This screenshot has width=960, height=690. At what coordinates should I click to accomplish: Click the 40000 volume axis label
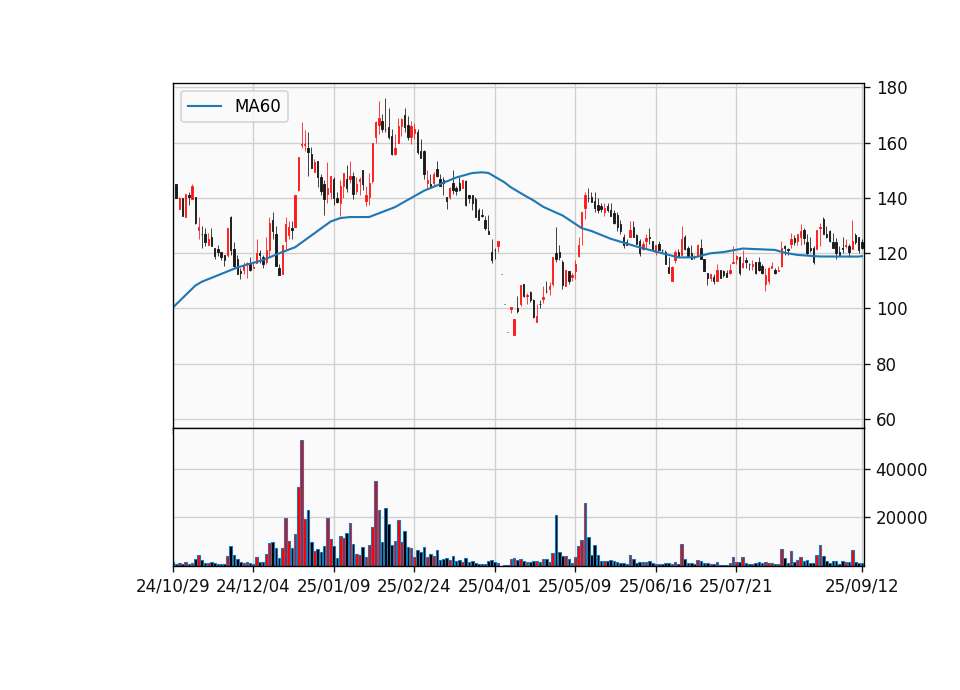pos(902,470)
